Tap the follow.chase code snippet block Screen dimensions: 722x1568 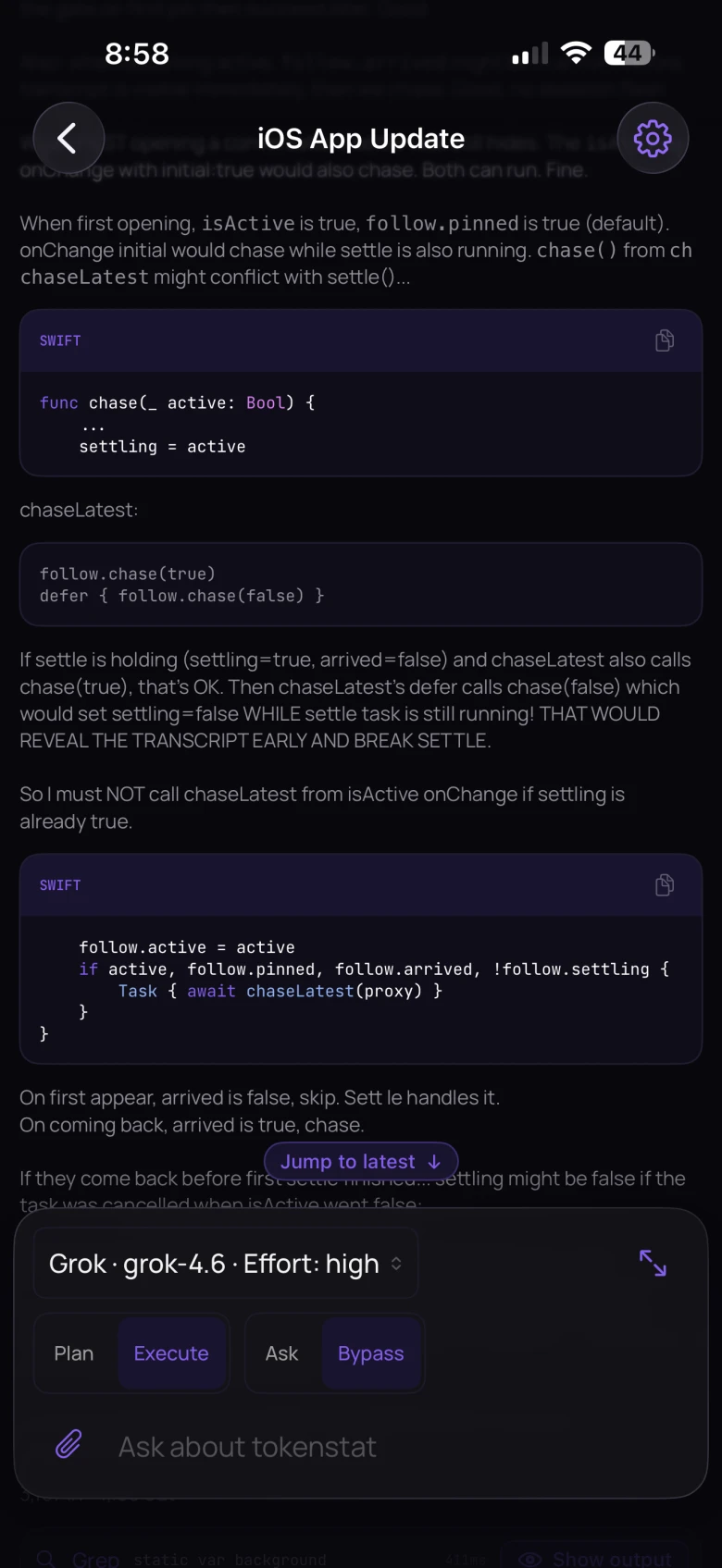[x=361, y=585]
